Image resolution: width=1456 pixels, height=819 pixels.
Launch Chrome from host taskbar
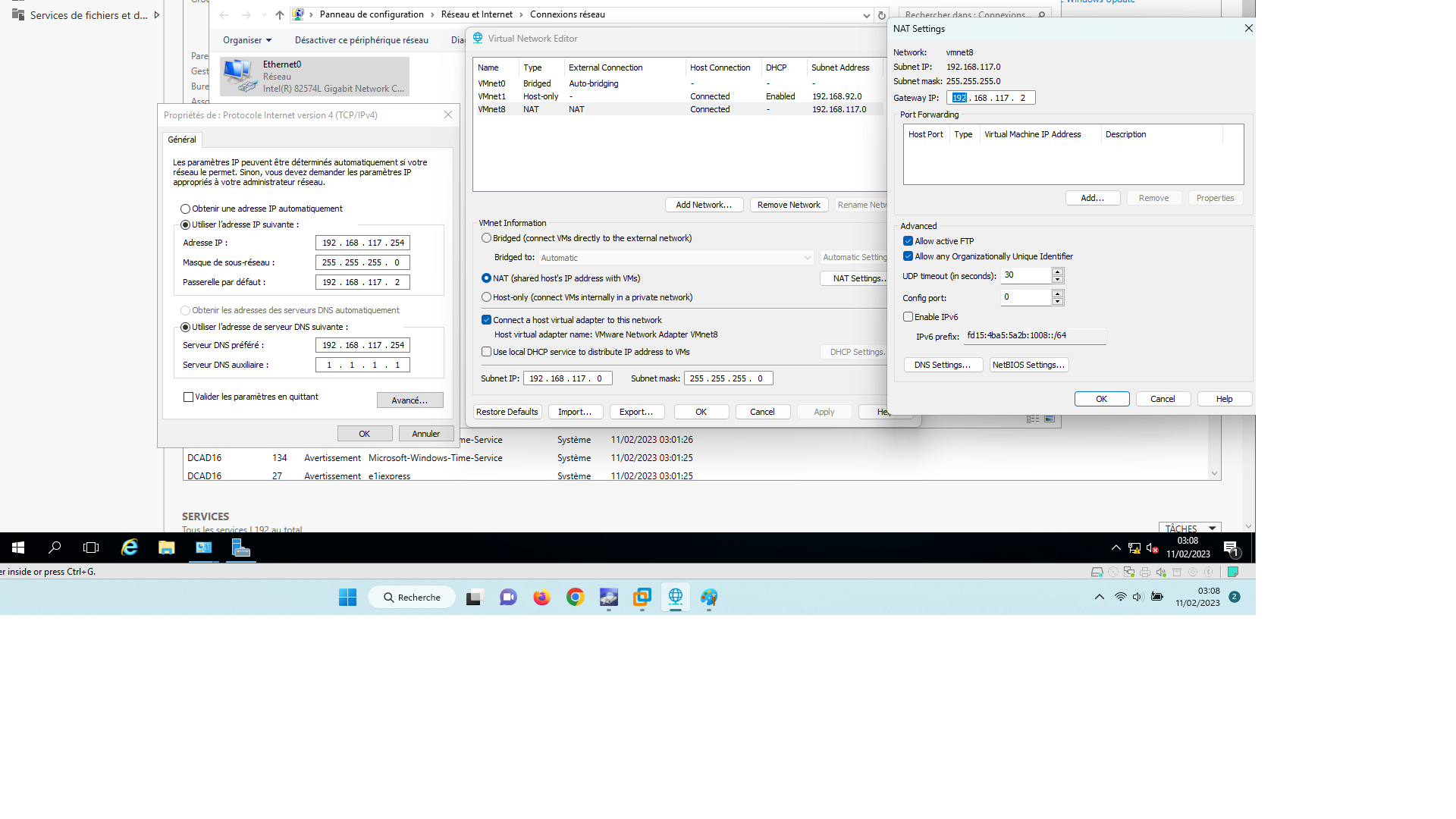click(x=576, y=598)
